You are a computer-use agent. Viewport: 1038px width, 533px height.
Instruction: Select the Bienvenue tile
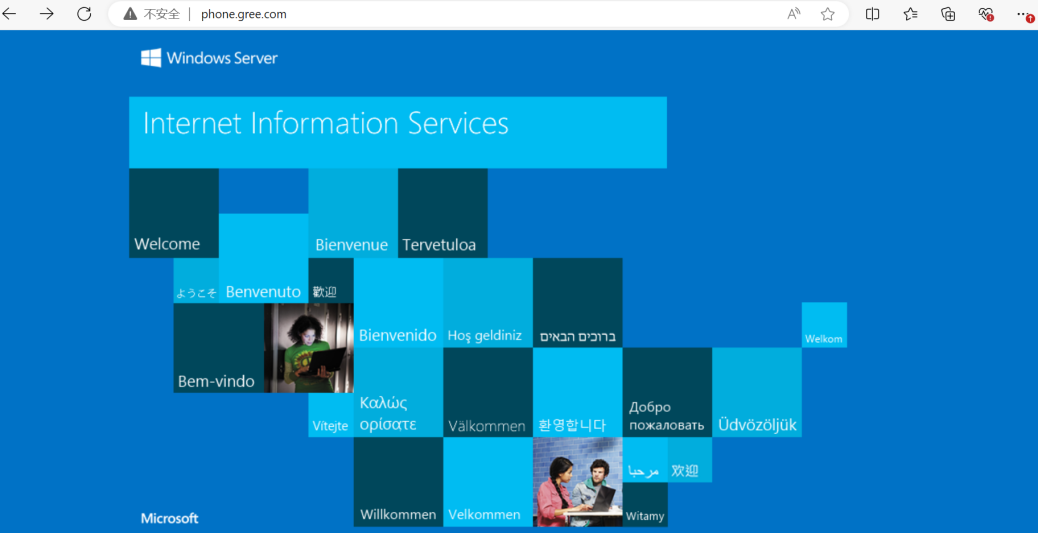tap(352, 213)
